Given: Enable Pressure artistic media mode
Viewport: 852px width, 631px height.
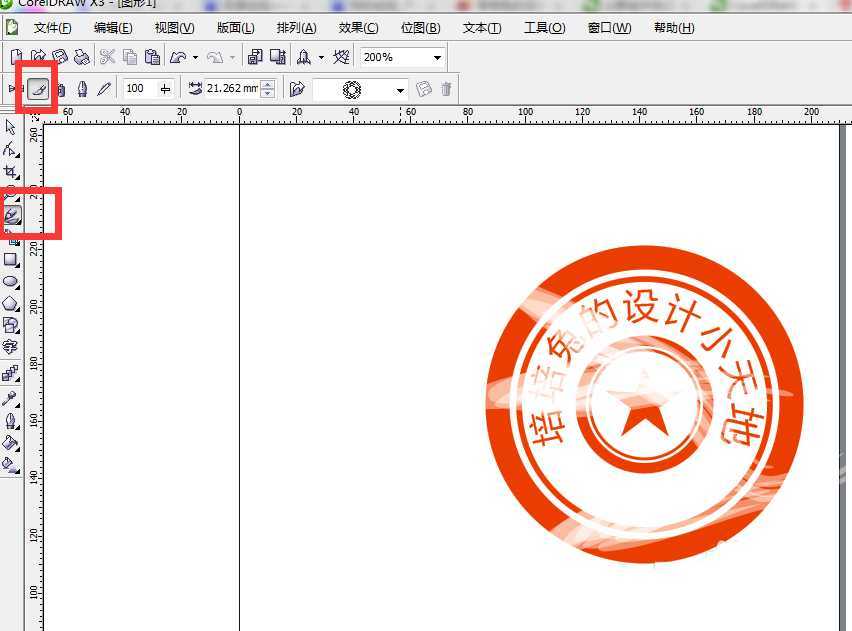Looking at the screenshot, I should (x=104, y=89).
